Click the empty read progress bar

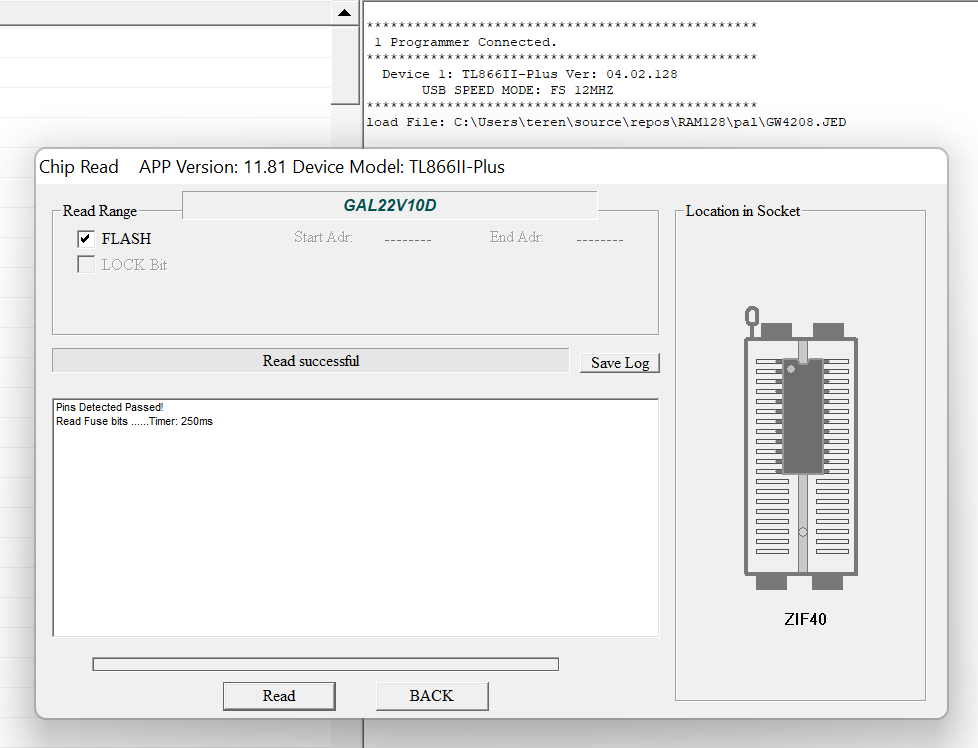(x=325, y=664)
